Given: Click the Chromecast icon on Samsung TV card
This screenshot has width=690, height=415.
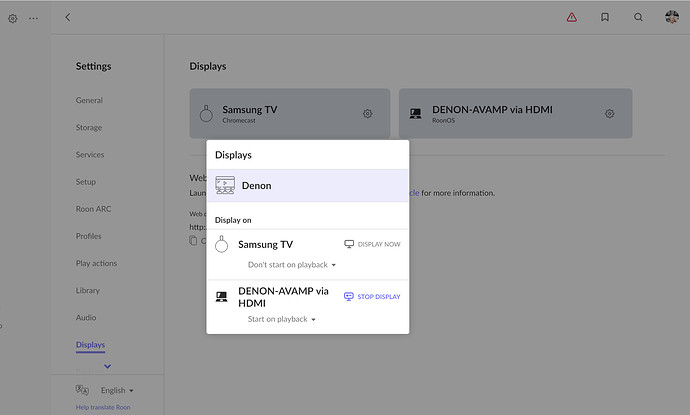Looking at the screenshot, I should click(206, 114).
